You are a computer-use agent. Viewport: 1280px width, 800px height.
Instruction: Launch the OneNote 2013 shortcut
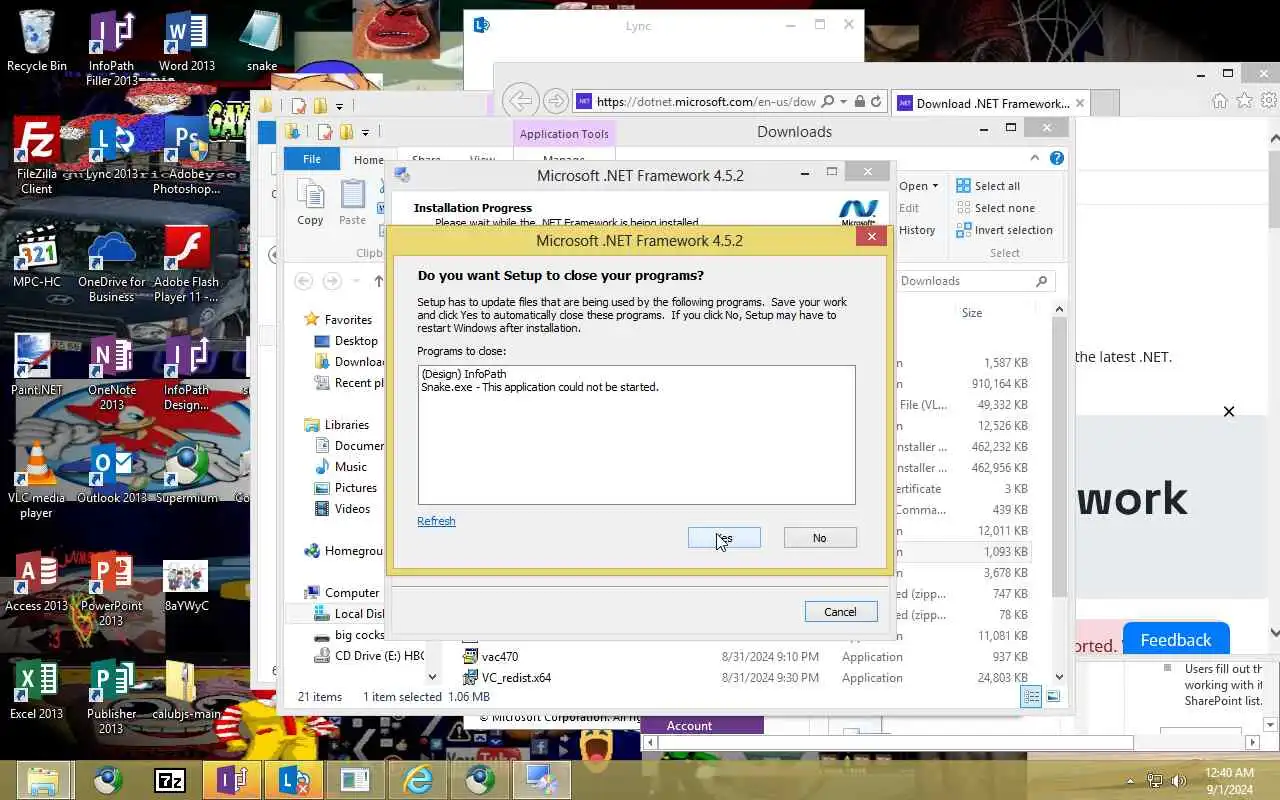pos(111,372)
